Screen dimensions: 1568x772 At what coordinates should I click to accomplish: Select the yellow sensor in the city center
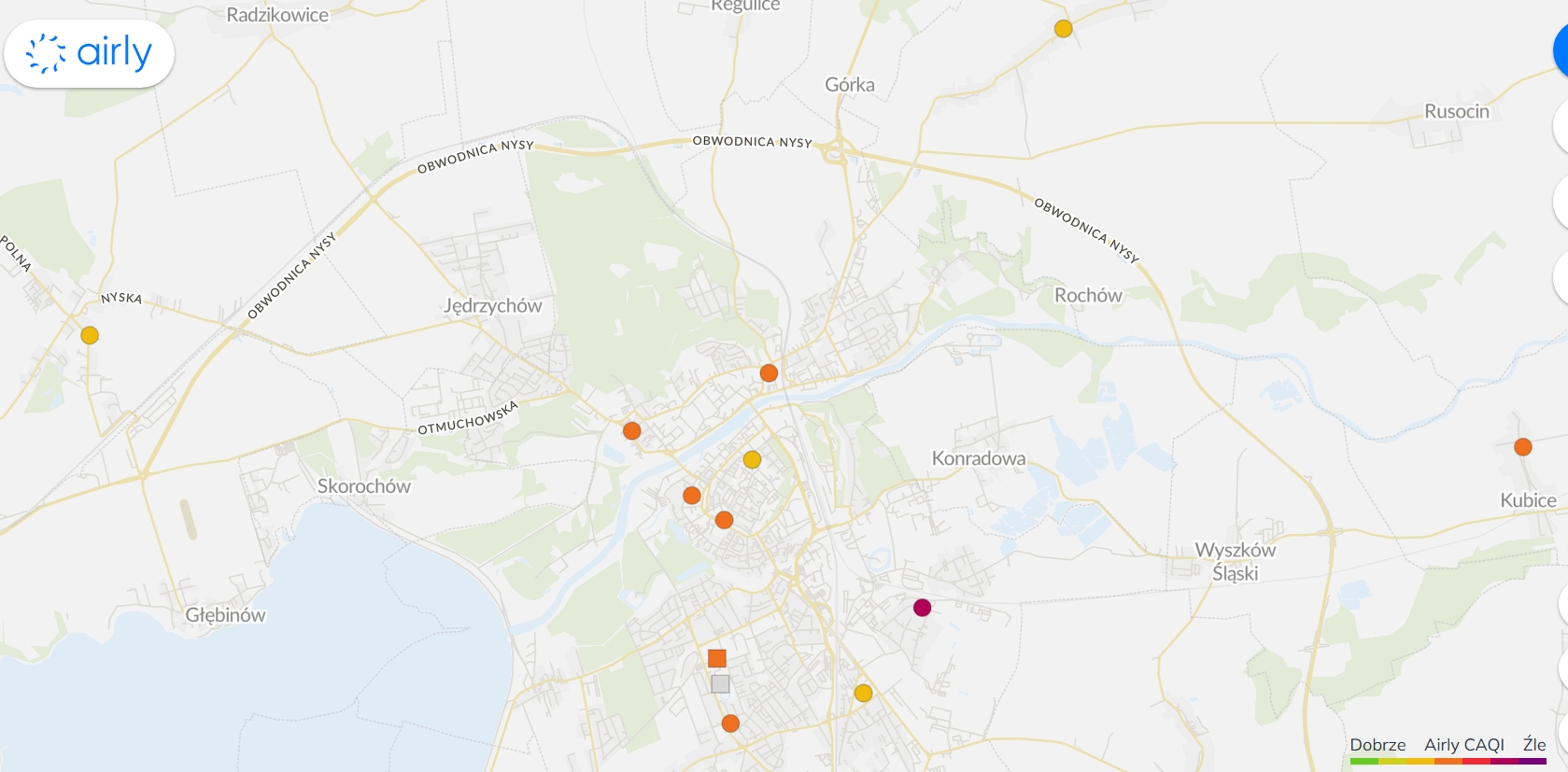(x=752, y=459)
